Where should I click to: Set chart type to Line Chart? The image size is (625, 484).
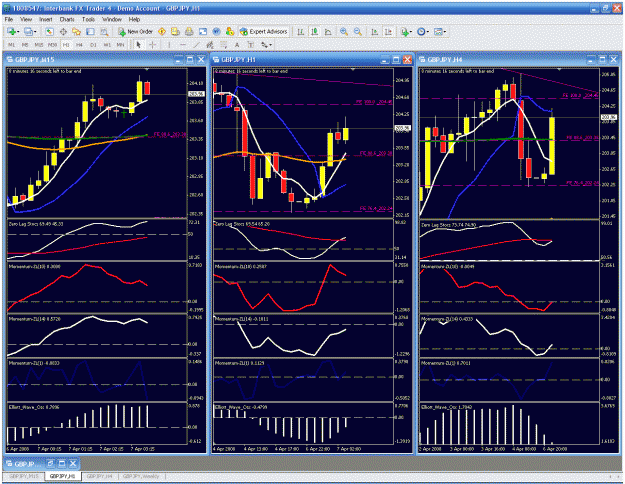tap(328, 31)
